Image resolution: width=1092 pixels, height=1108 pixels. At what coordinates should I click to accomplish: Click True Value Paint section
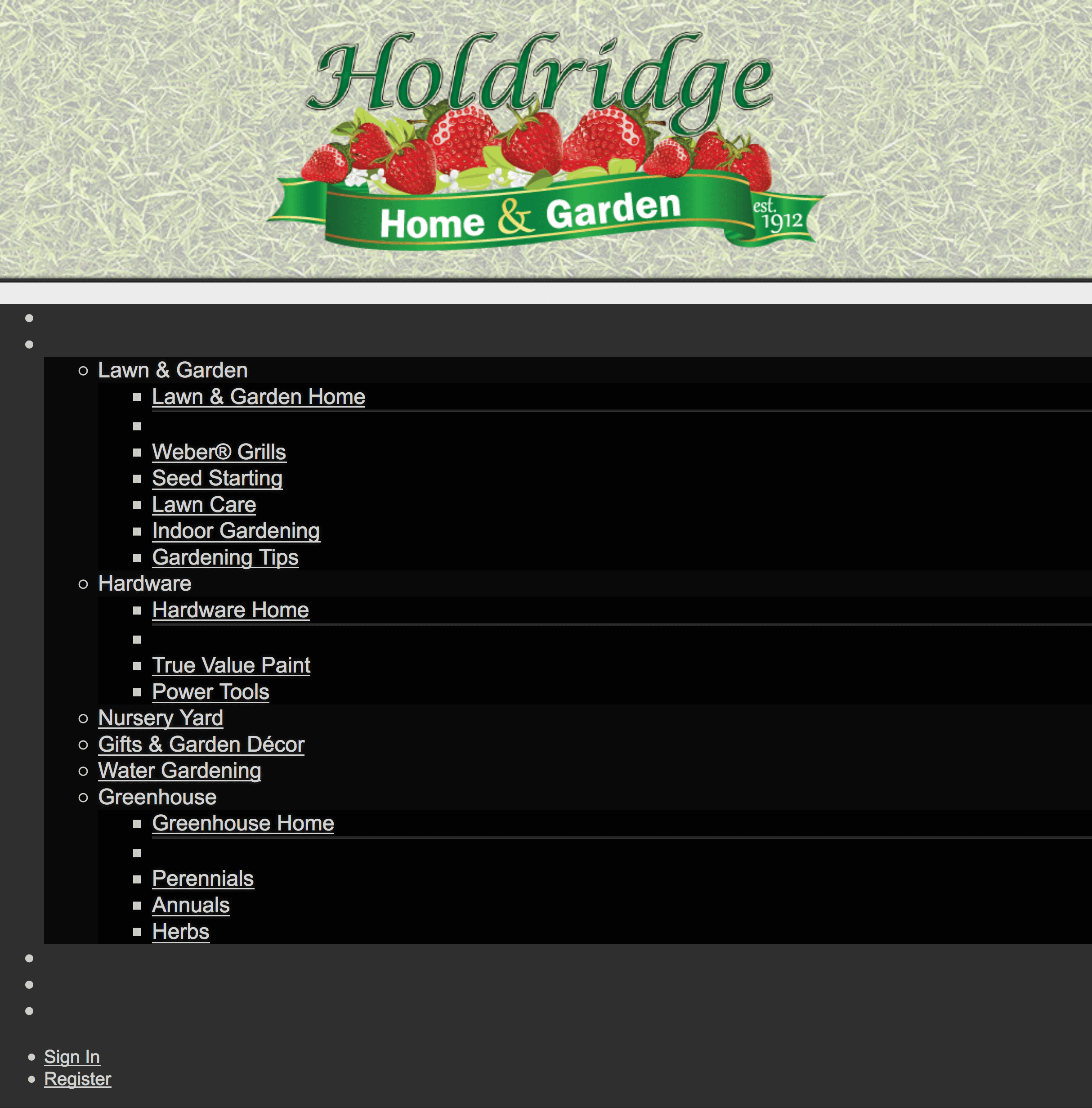pos(231,664)
